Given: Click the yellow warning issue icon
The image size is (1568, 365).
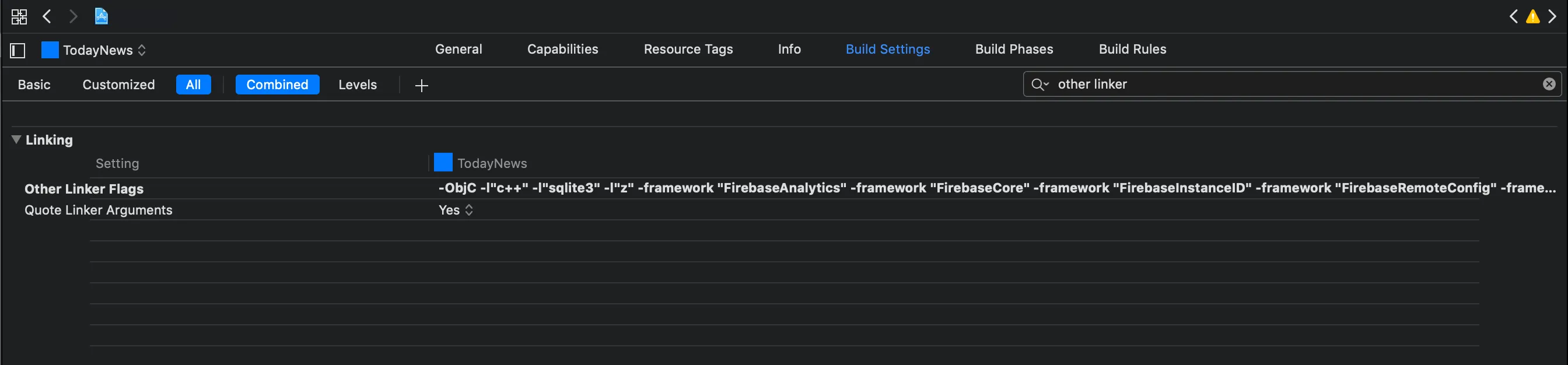Looking at the screenshot, I should click(1532, 17).
